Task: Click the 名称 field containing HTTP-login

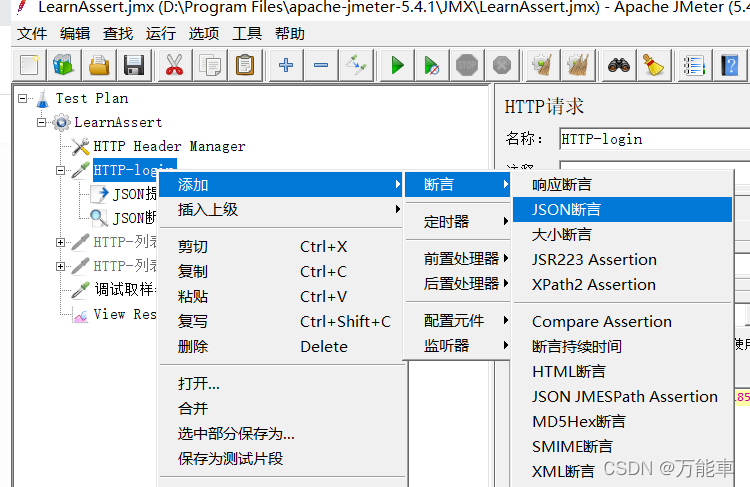Action: tap(654, 139)
